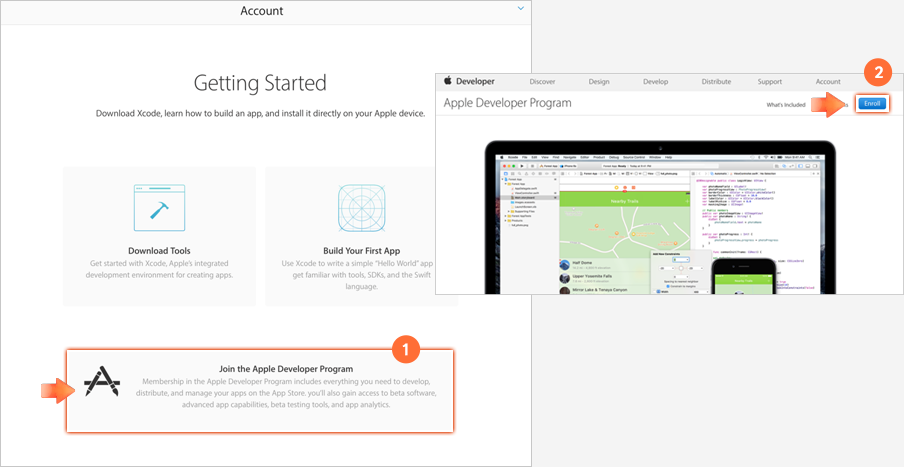Click the MacBook Xcode preview image
Image resolution: width=904 pixels, height=467 pixels.
(x=660, y=217)
